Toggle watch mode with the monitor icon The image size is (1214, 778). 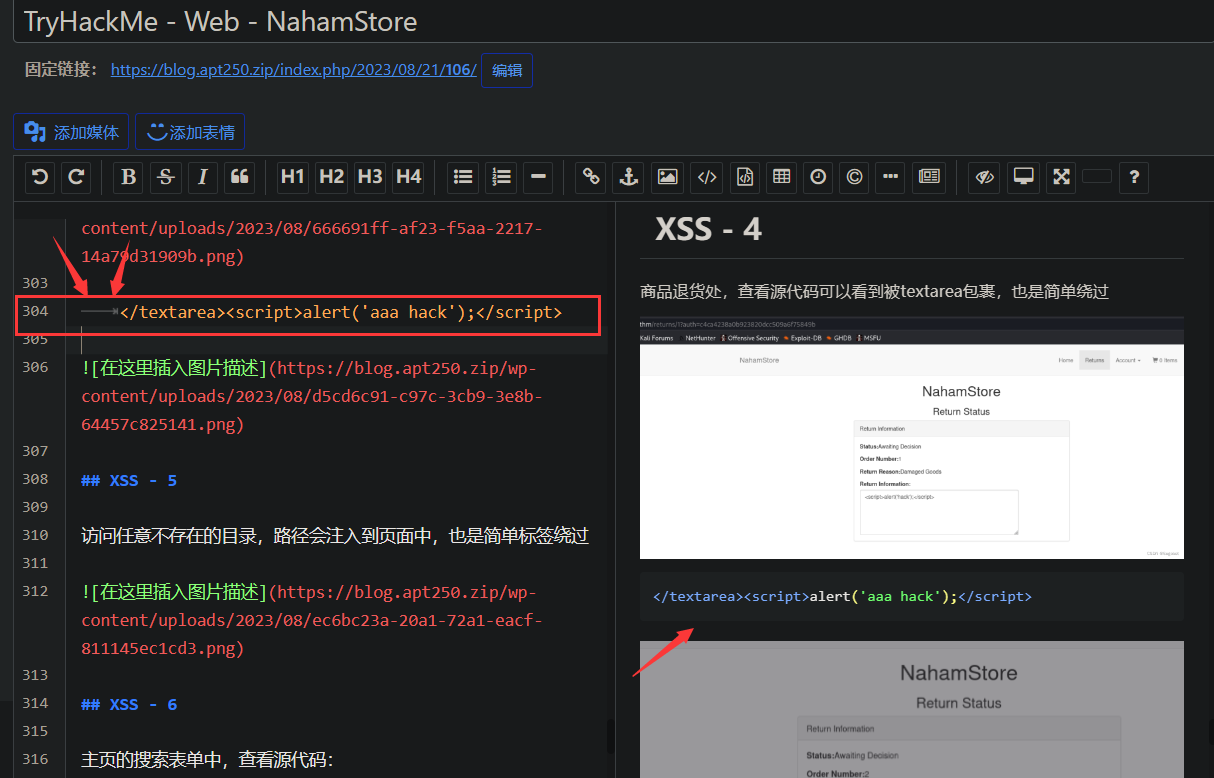point(1022,177)
